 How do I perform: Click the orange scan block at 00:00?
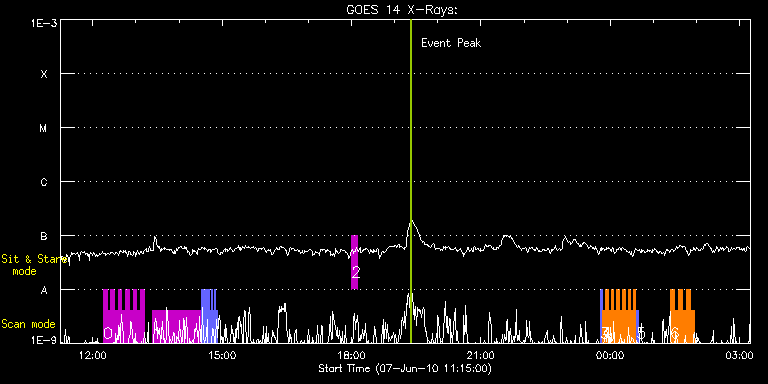(620, 316)
